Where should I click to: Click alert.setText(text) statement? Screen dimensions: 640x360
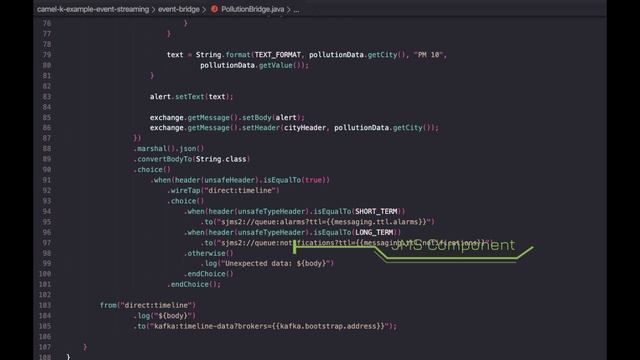coord(191,97)
